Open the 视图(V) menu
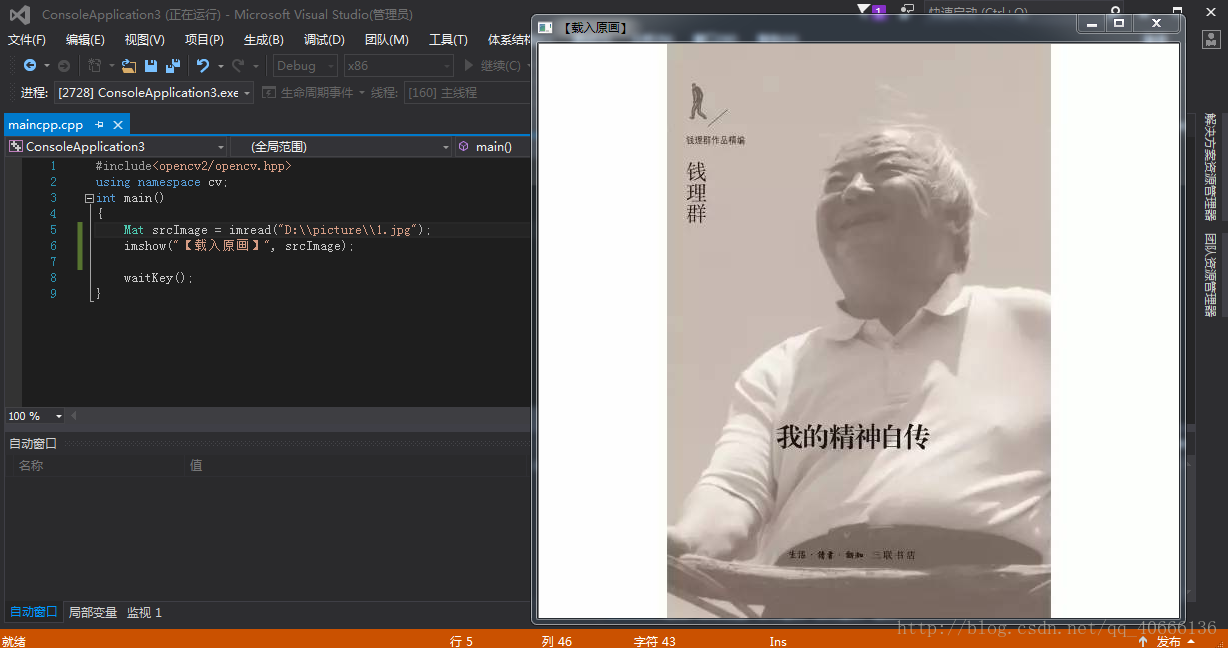 pyautogui.click(x=145, y=40)
